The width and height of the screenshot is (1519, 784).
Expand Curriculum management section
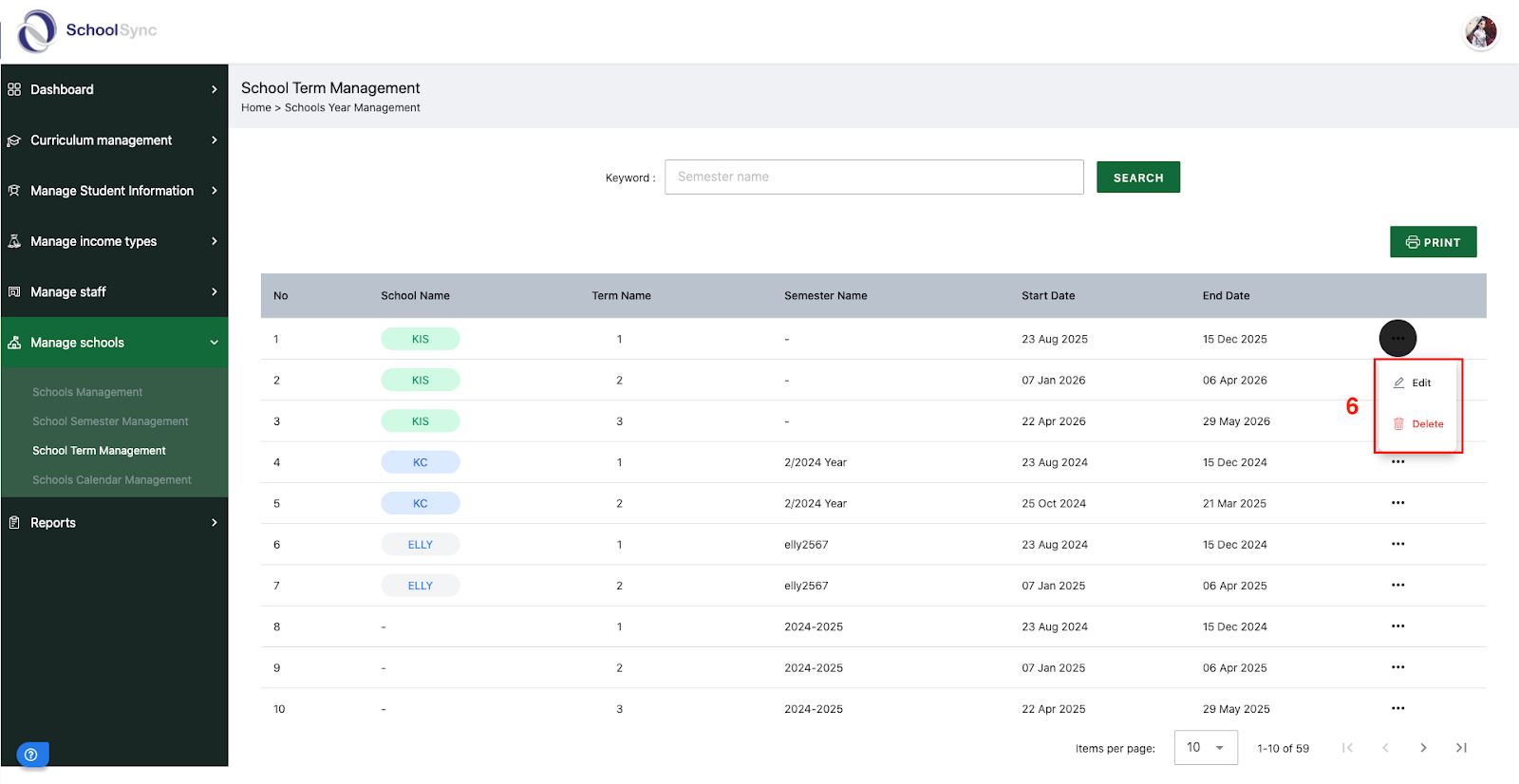(x=114, y=140)
